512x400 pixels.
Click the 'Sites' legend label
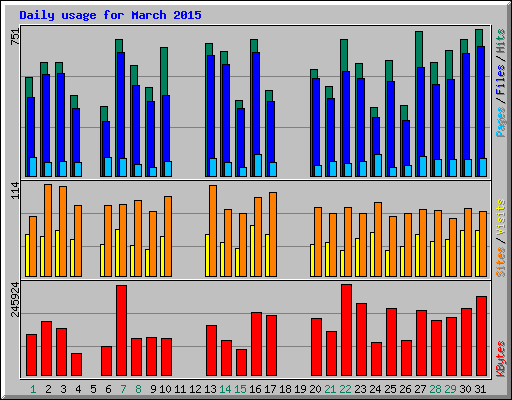pyautogui.click(x=501, y=262)
